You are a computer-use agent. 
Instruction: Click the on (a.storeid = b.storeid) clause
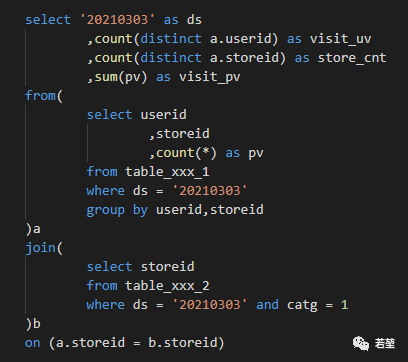tap(125, 343)
